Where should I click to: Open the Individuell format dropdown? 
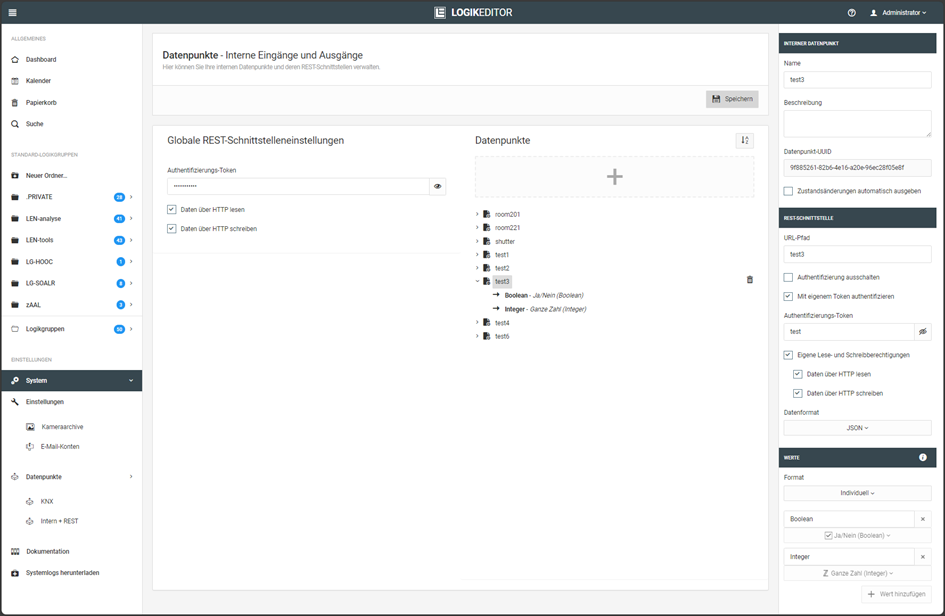click(857, 493)
